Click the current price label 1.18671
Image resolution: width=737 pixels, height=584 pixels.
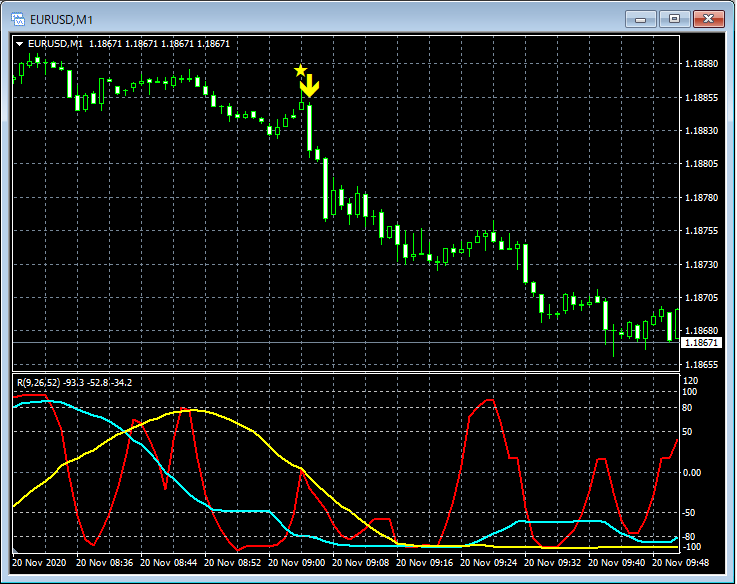699,343
